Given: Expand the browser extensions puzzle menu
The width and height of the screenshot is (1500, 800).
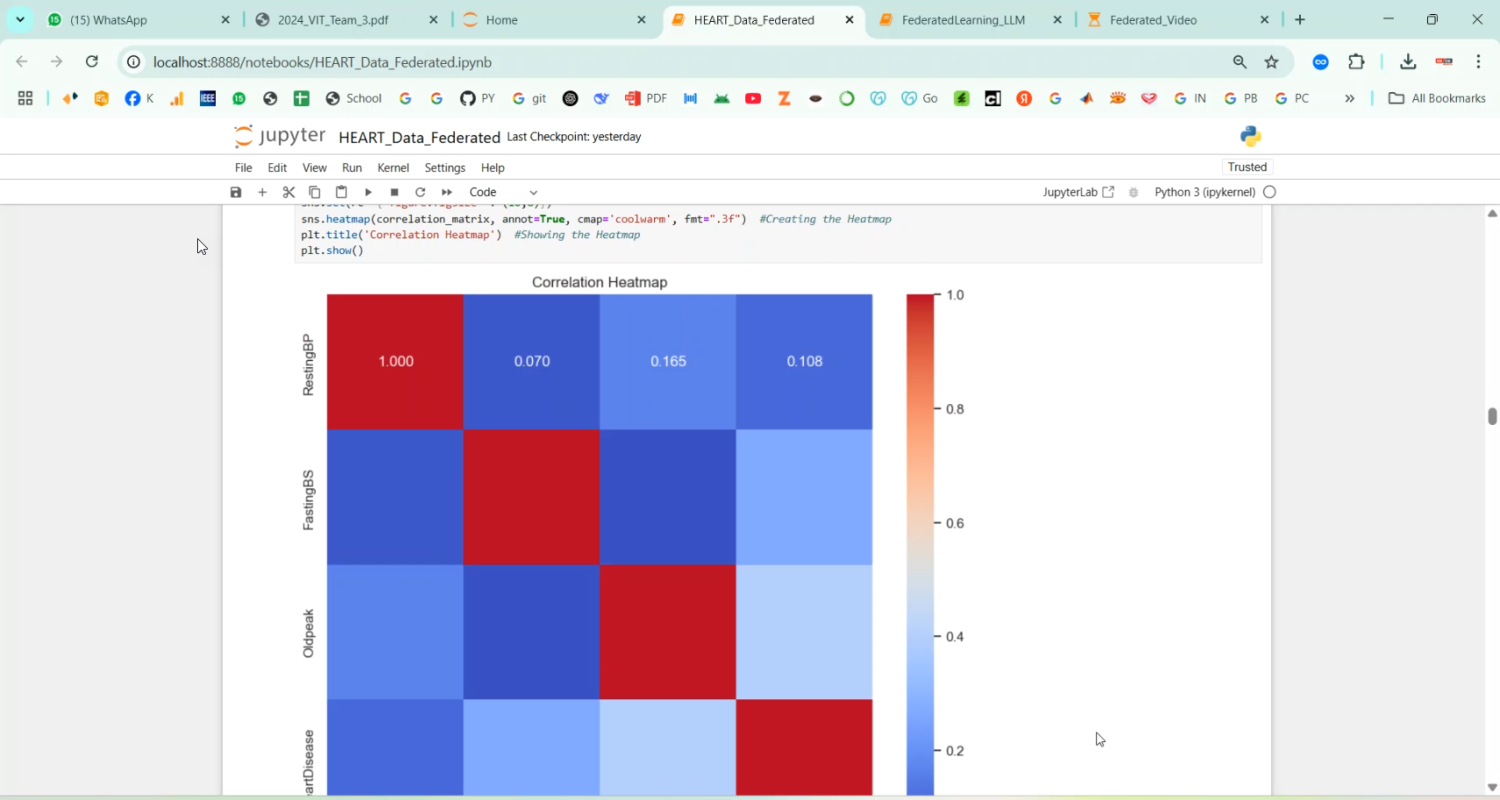Looking at the screenshot, I should pos(1356,62).
